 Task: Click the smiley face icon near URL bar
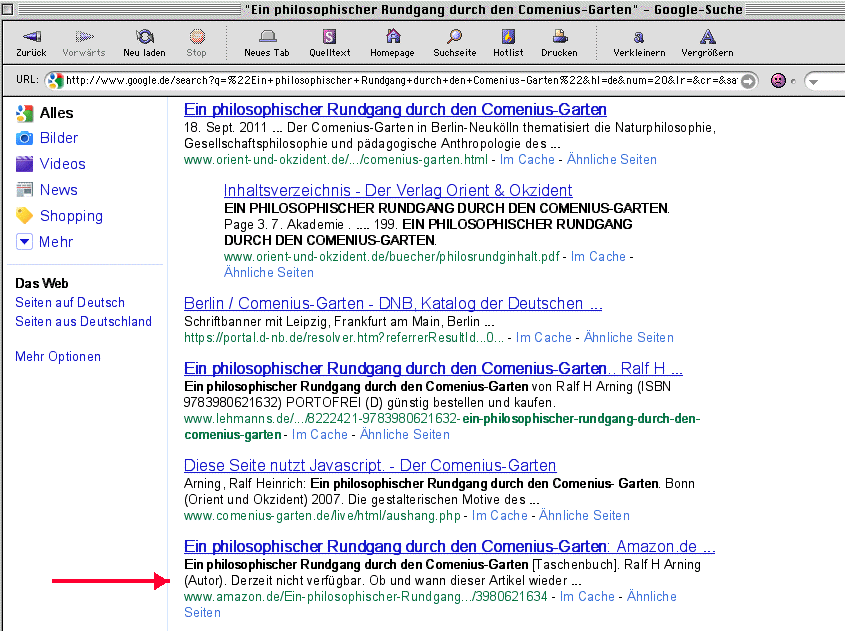(778, 80)
